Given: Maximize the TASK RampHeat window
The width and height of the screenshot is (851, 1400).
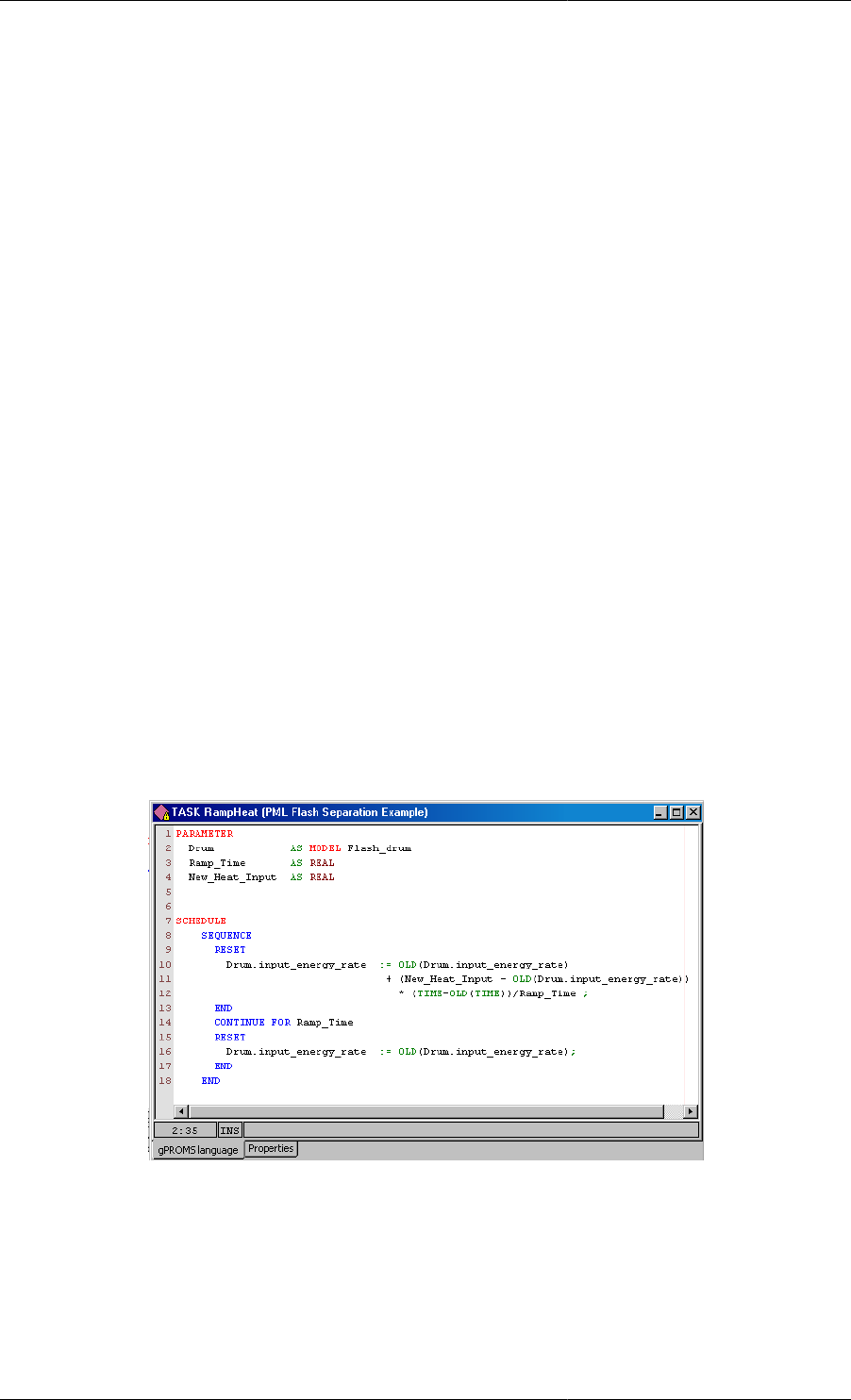Looking at the screenshot, I should pos(676,812).
